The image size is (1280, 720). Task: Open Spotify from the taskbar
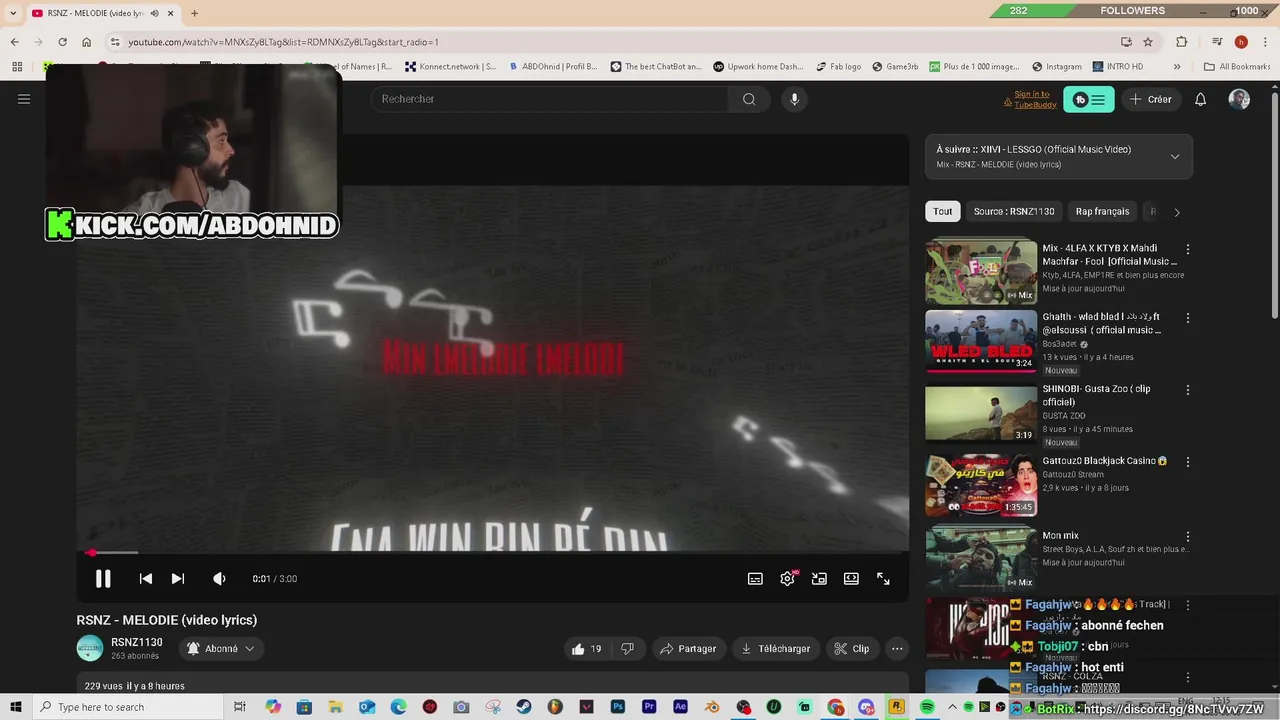tap(927, 707)
